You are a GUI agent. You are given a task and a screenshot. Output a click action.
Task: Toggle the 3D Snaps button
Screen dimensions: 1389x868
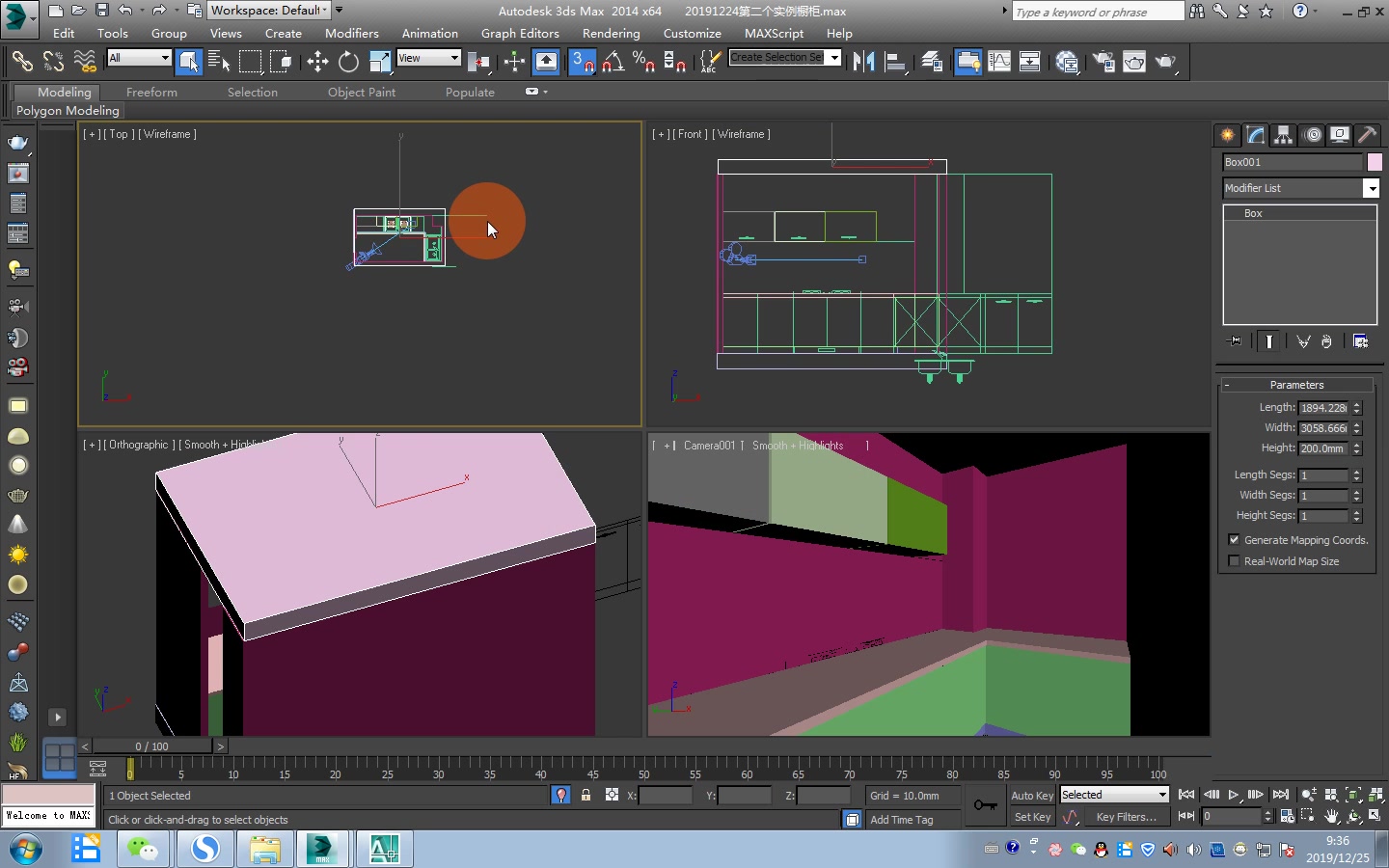(x=582, y=63)
